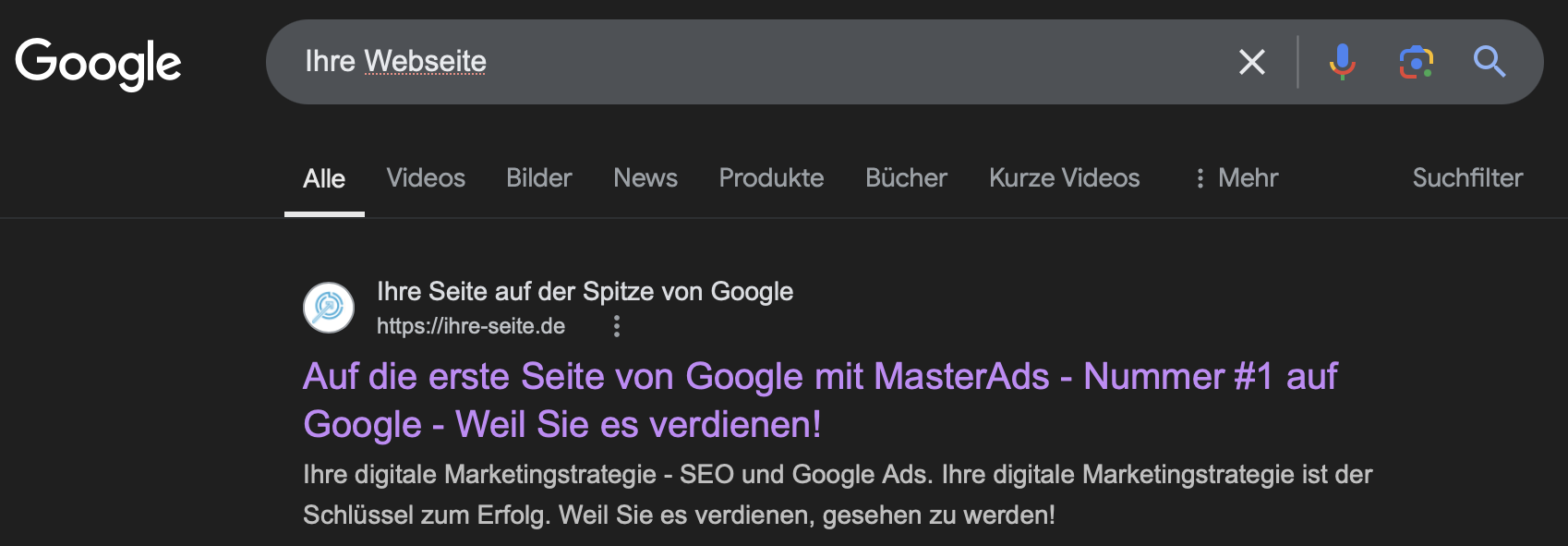Click the https://ihre-seite.de URL
Viewport: 1568px width, 546px height.
point(471,326)
